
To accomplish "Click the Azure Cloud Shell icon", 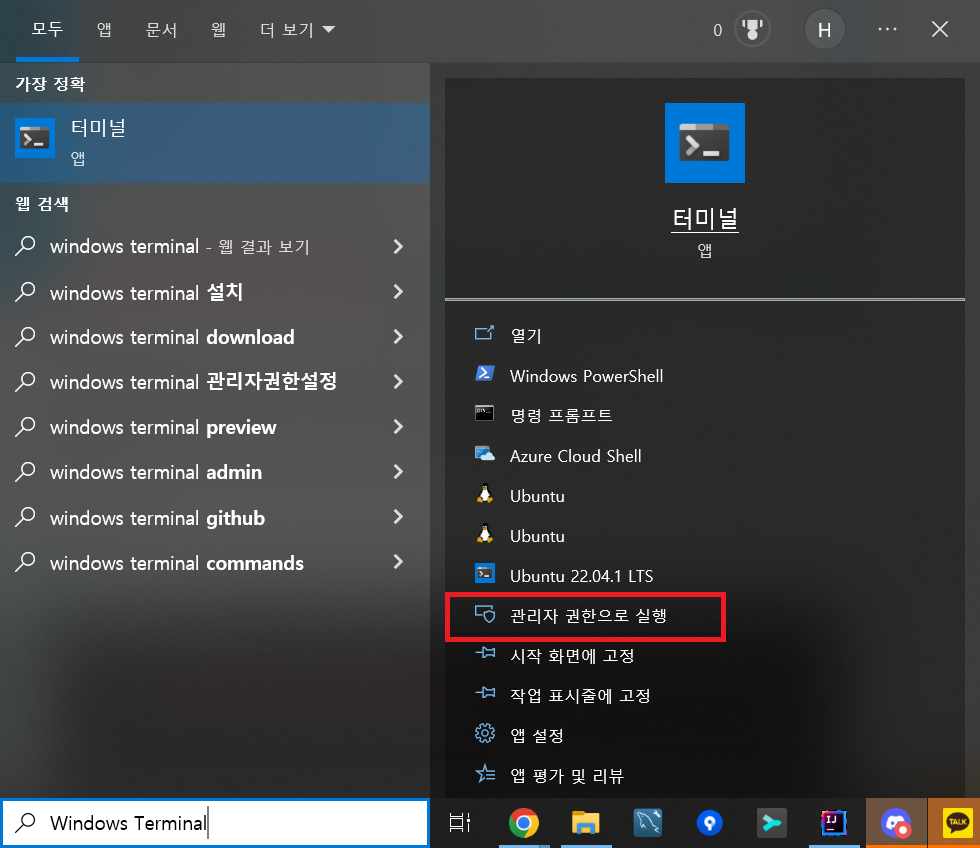I will point(484,454).
